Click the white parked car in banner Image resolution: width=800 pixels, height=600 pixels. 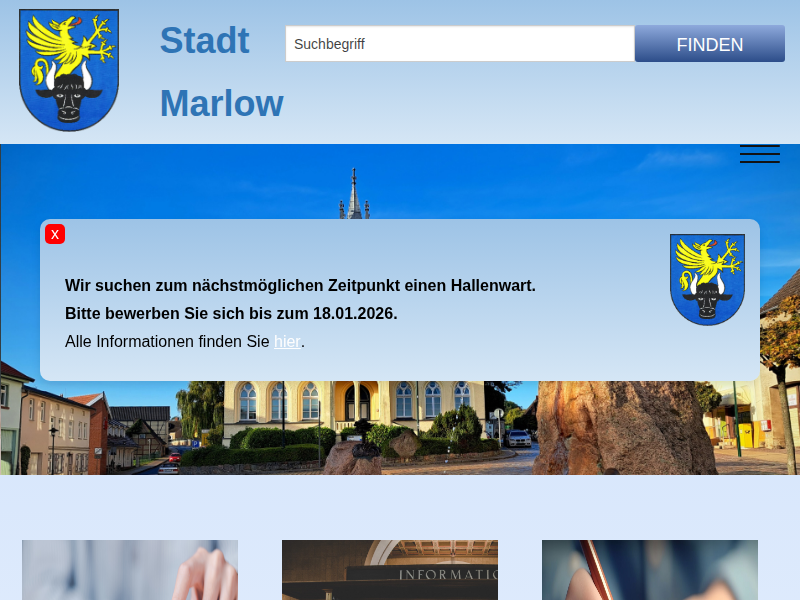coord(518,437)
